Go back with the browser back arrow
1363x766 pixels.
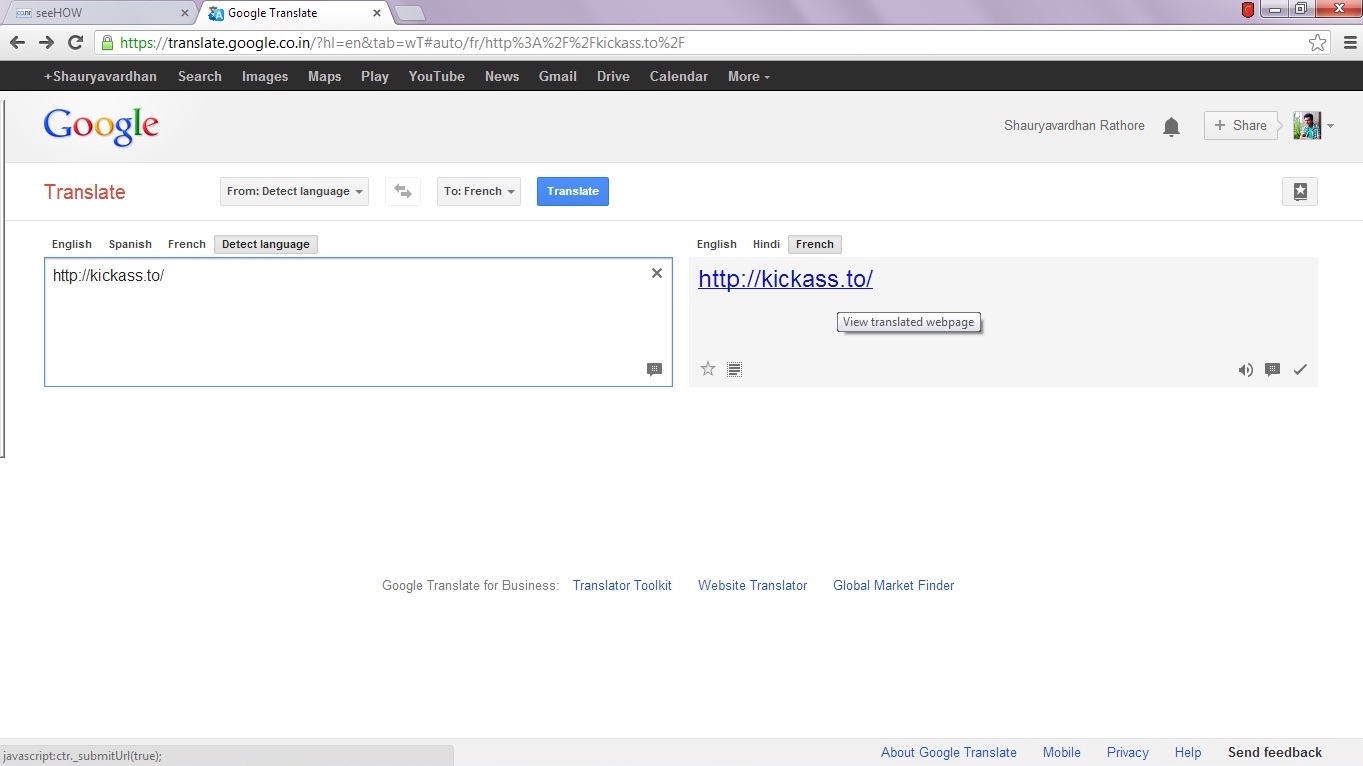[x=17, y=42]
